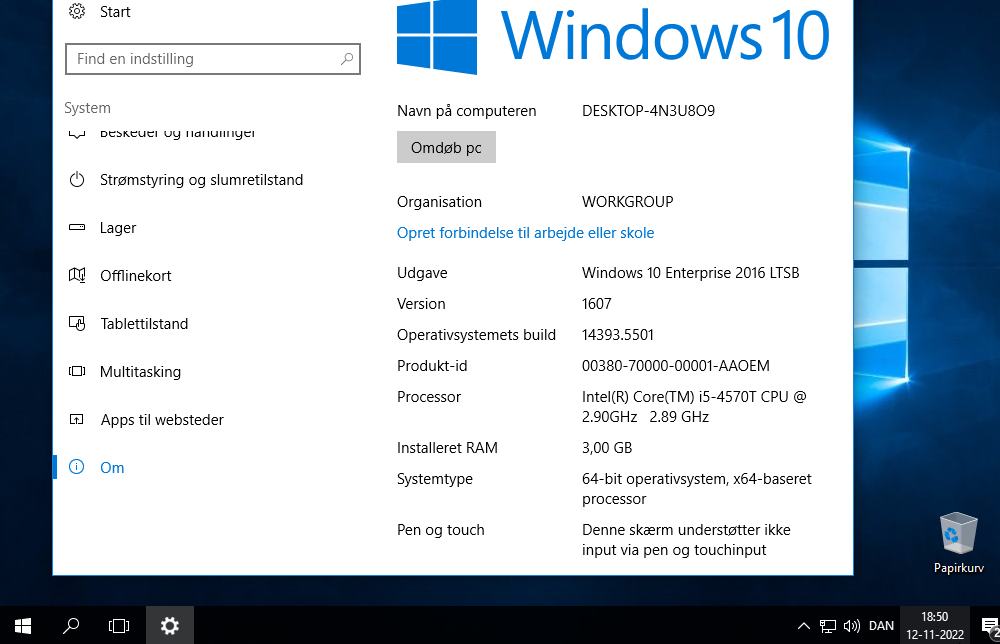Open Task View on the taskbar
1000x644 pixels.
tap(119, 626)
